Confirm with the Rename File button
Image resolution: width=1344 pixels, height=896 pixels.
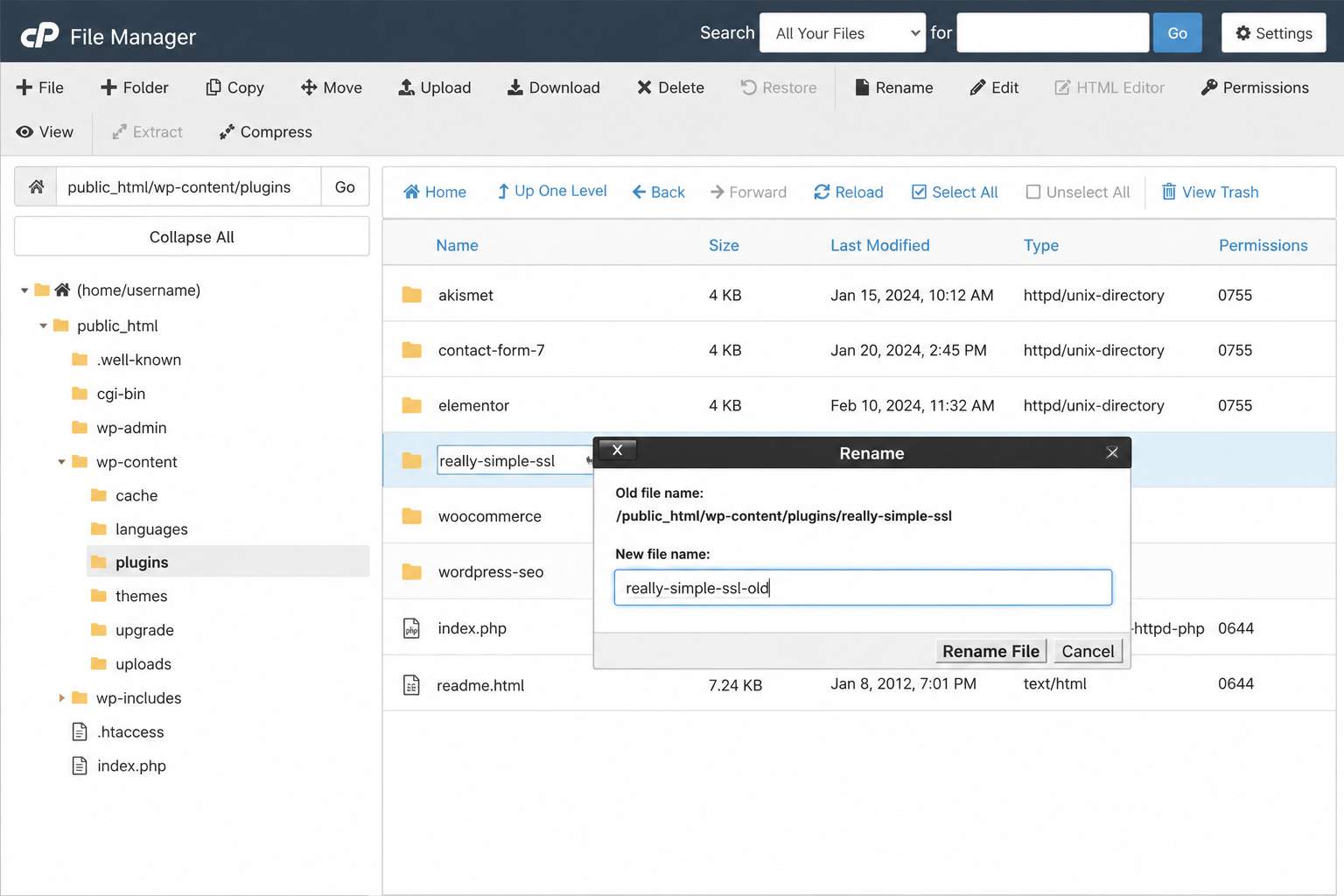coord(990,651)
